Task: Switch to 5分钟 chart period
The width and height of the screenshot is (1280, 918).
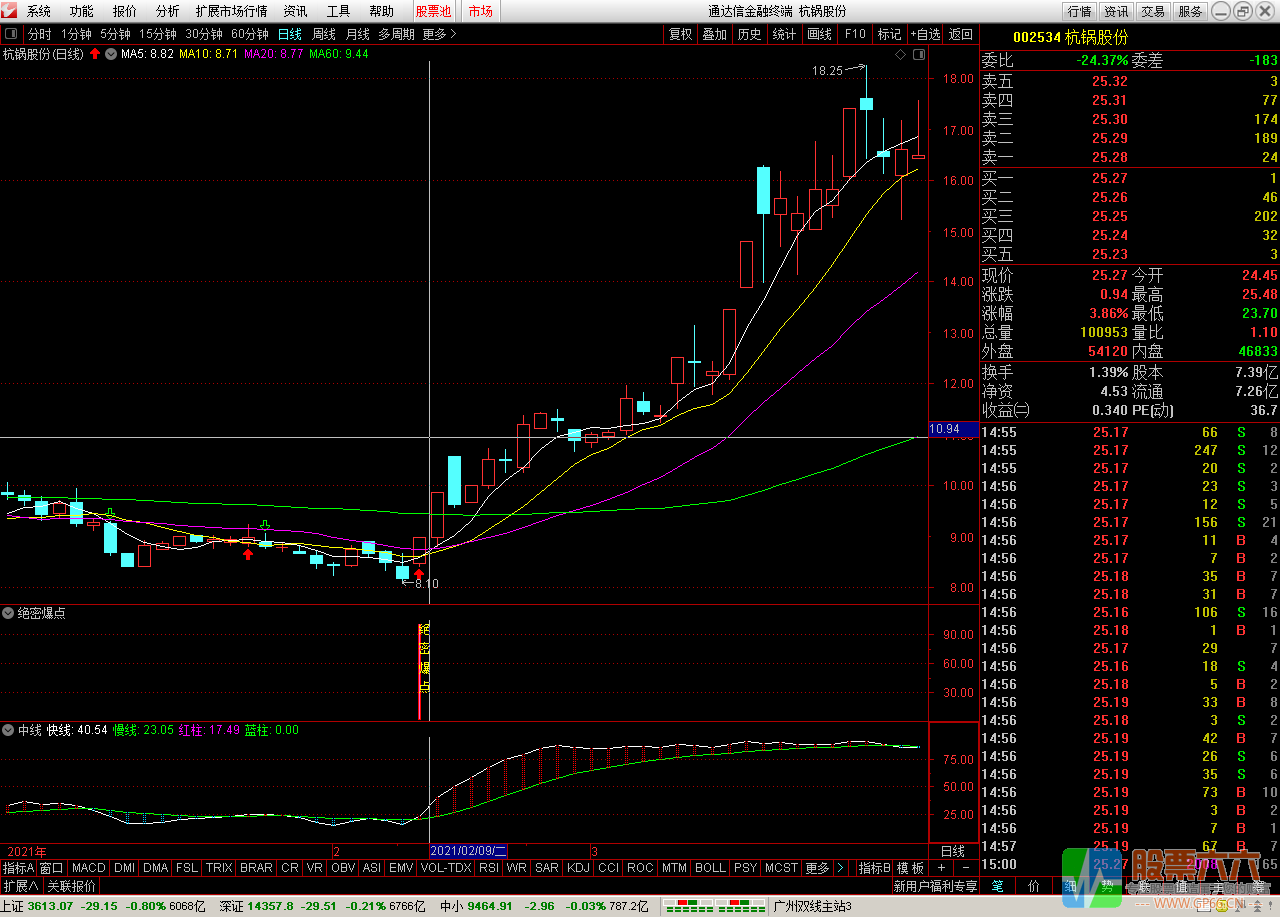Action: click(116, 33)
